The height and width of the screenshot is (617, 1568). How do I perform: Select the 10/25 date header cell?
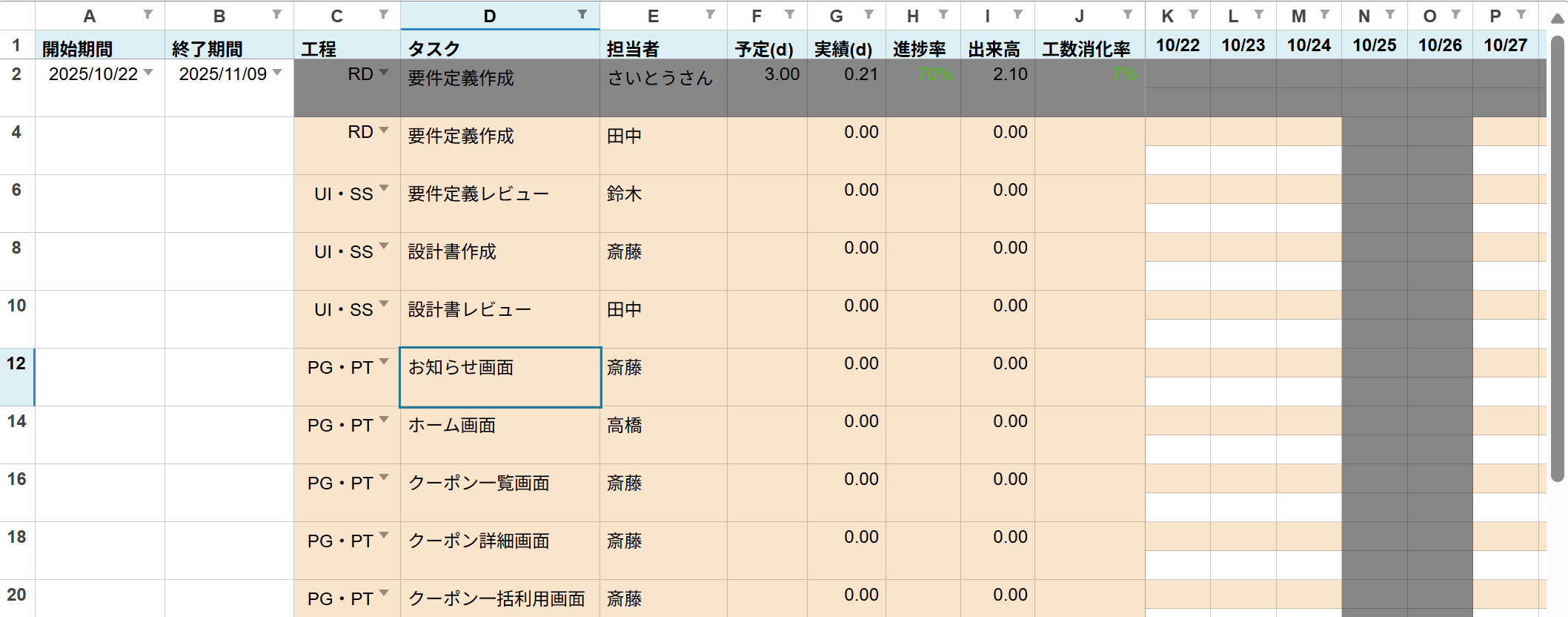[1374, 45]
